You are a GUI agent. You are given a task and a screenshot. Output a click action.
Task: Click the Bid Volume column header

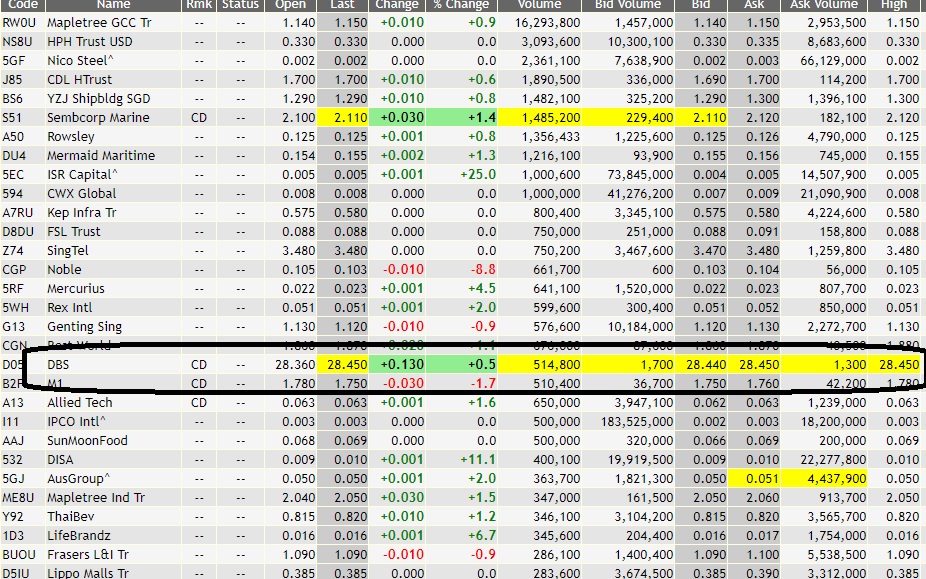coord(628,5)
